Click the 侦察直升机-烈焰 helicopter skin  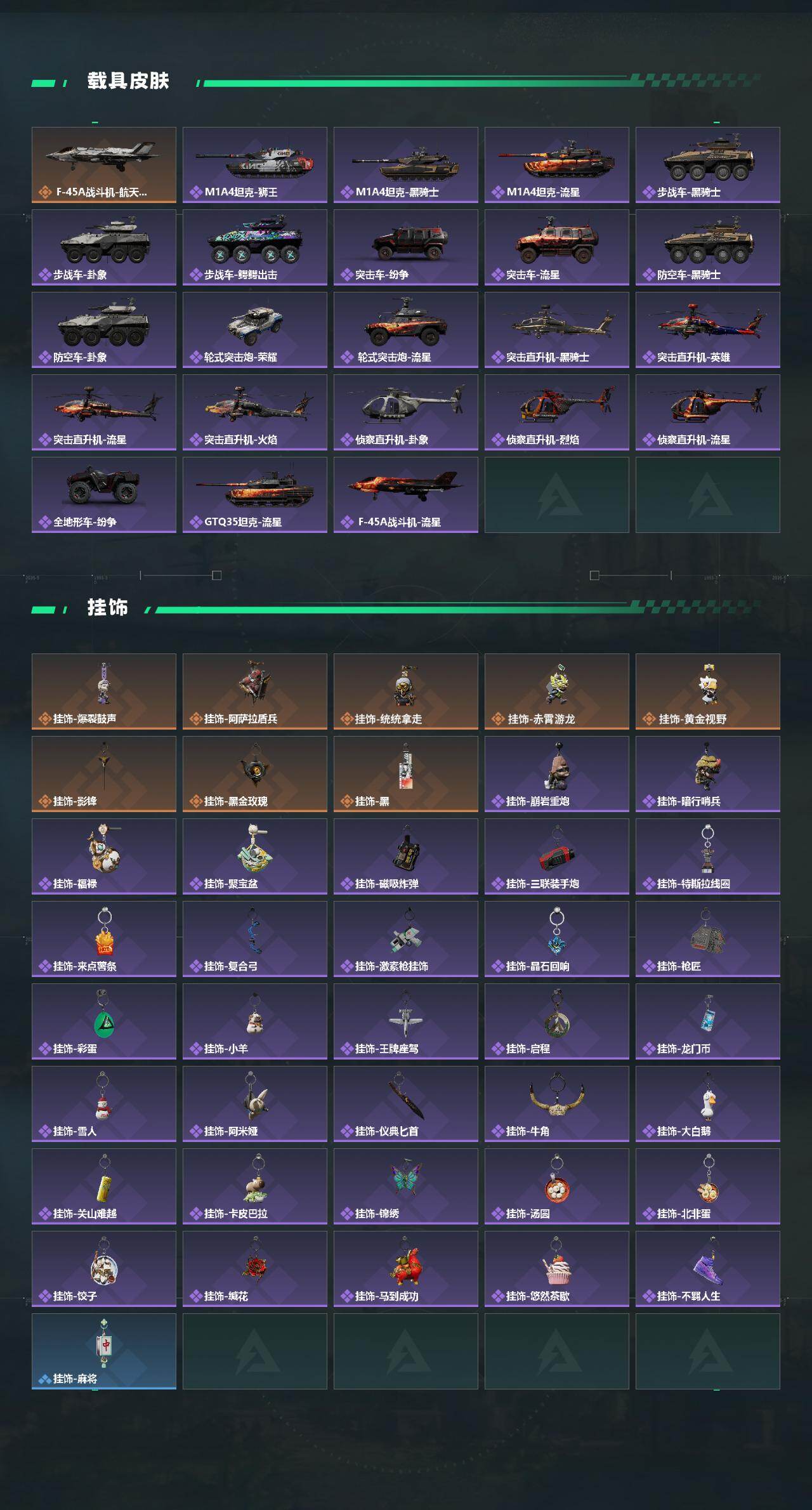(557, 412)
